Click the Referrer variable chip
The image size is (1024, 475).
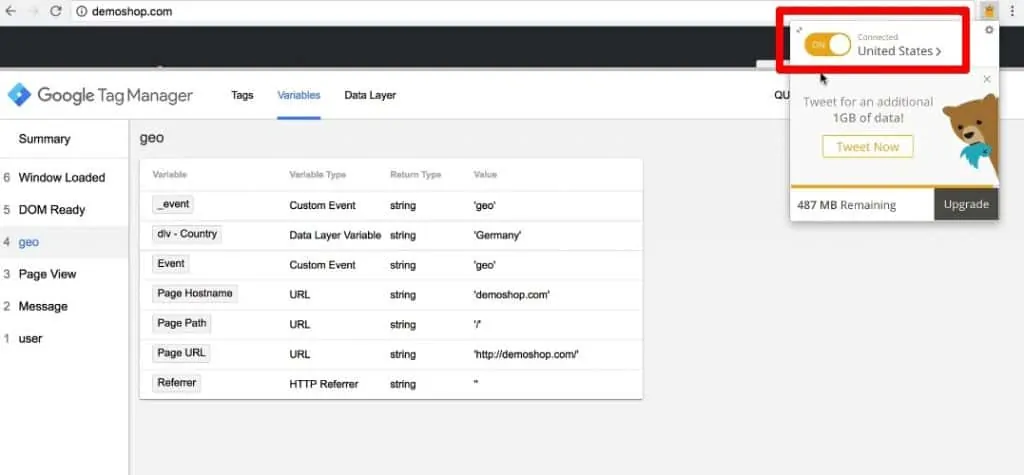click(x=176, y=383)
